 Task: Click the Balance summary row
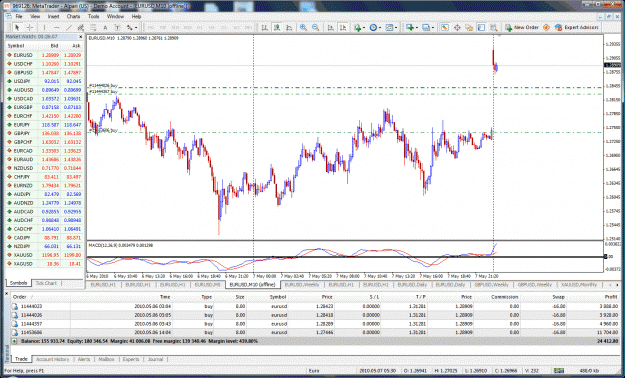(x=315, y=341)
